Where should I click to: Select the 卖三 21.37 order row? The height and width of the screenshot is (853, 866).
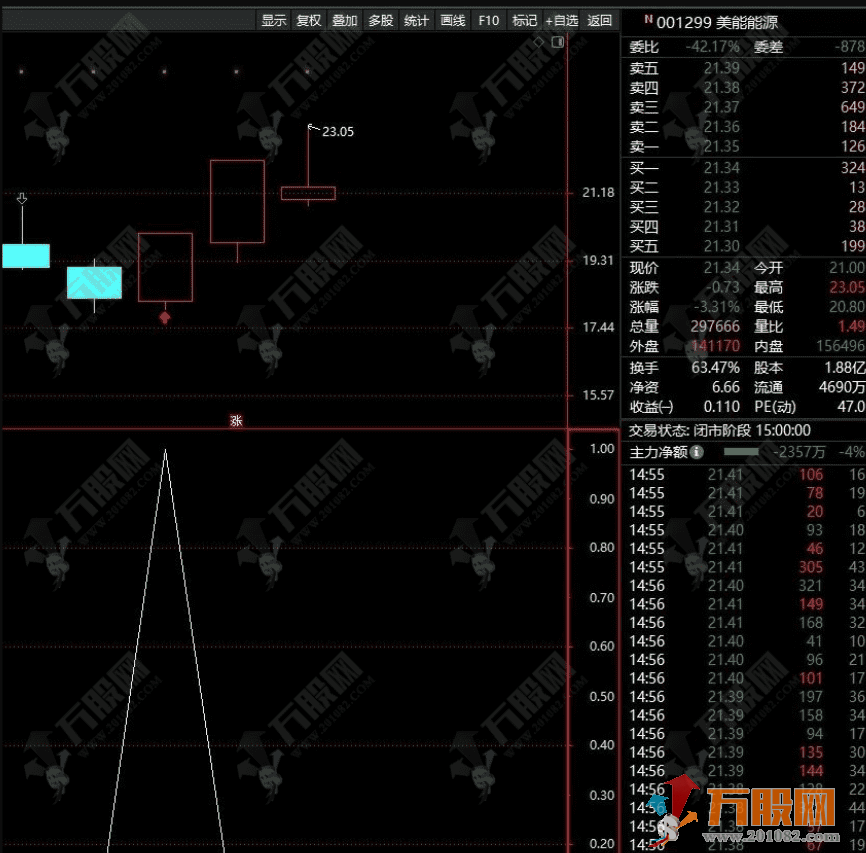pos(747,107)
